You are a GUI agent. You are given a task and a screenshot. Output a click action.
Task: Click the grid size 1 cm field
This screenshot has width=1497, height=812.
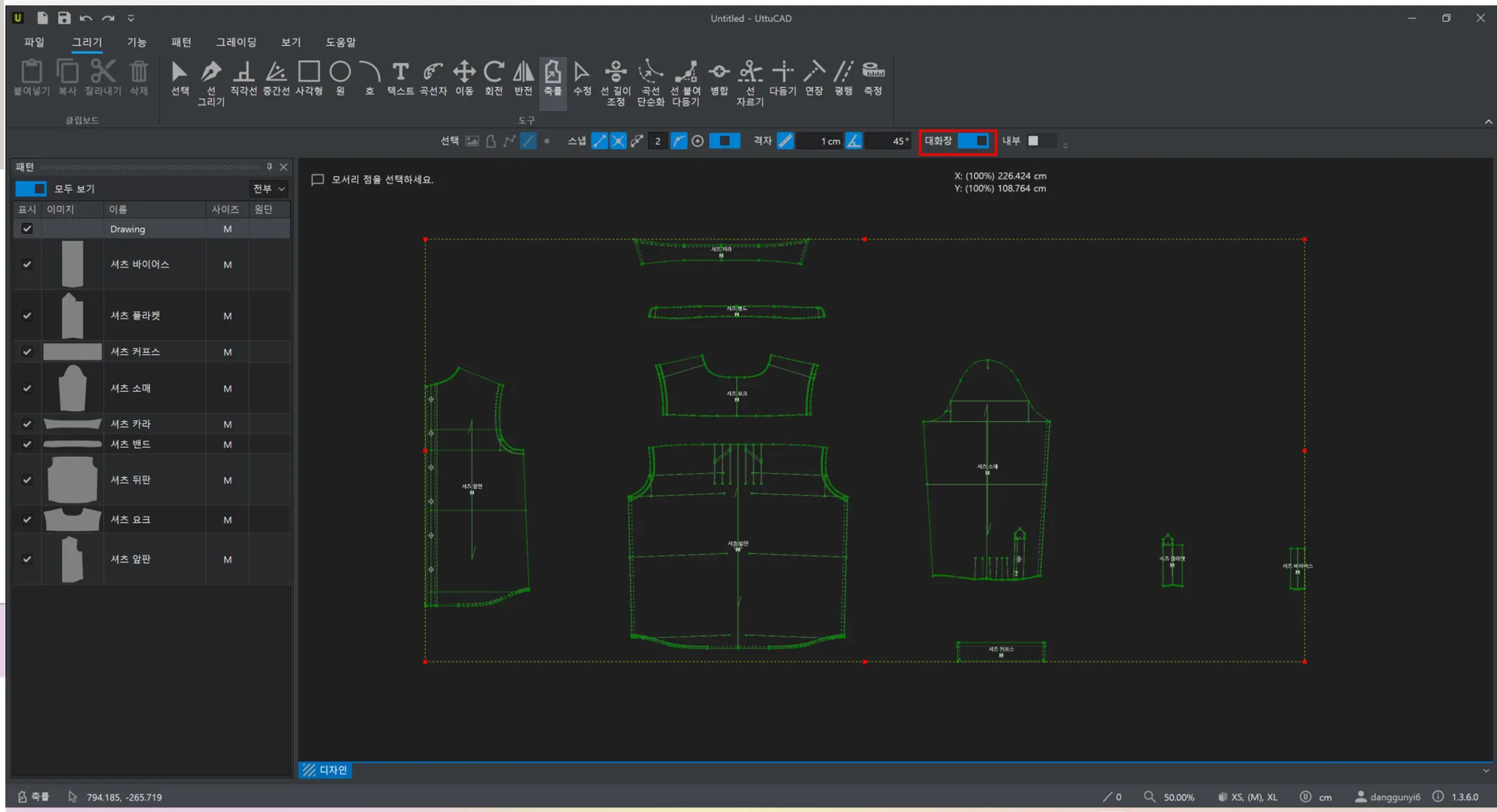820,141
